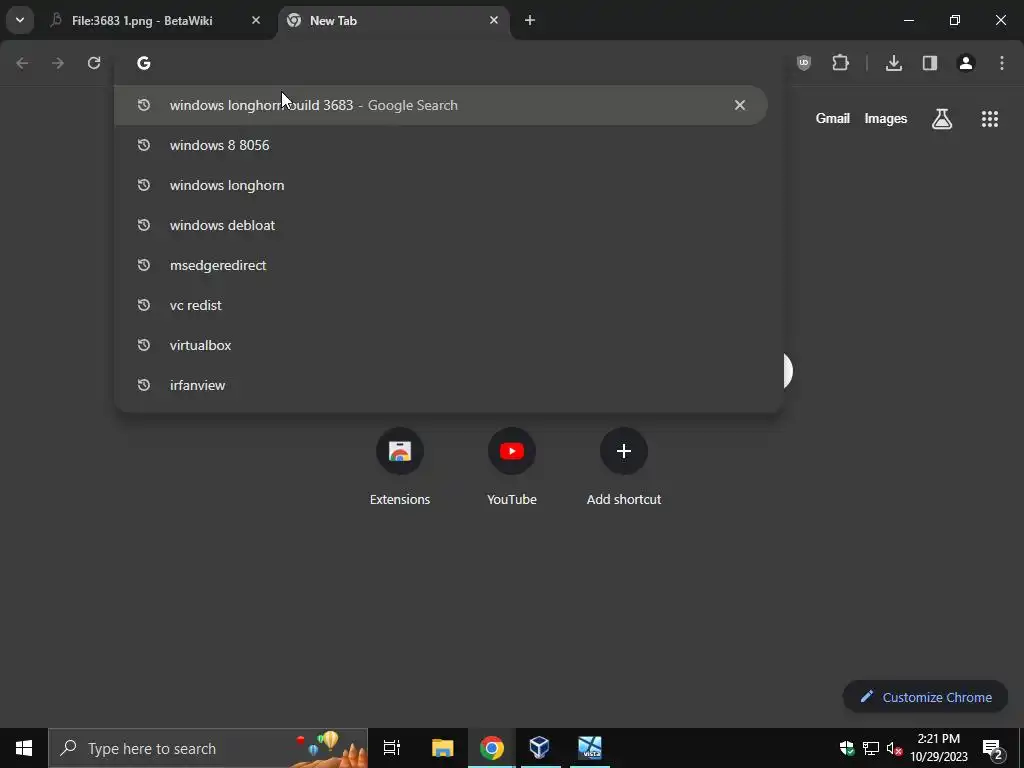
Task: Open the Images link
Action: pos(886,119)
